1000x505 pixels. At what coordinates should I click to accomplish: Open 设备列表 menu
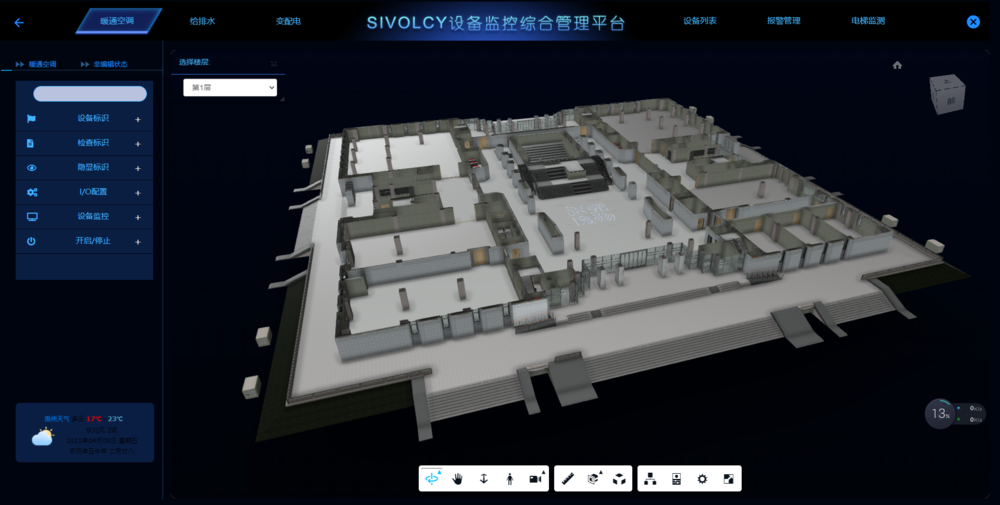[x=700, y=21]
